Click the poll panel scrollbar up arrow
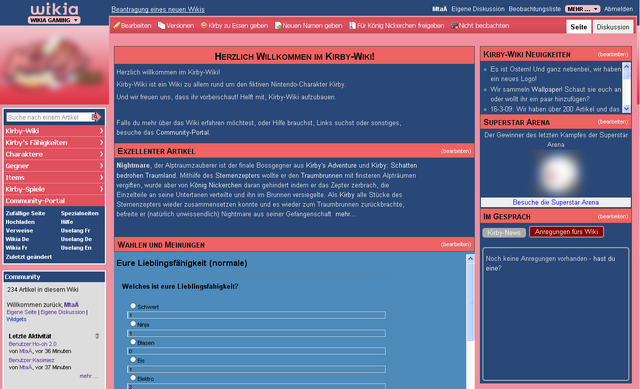 tap(470, 258)
